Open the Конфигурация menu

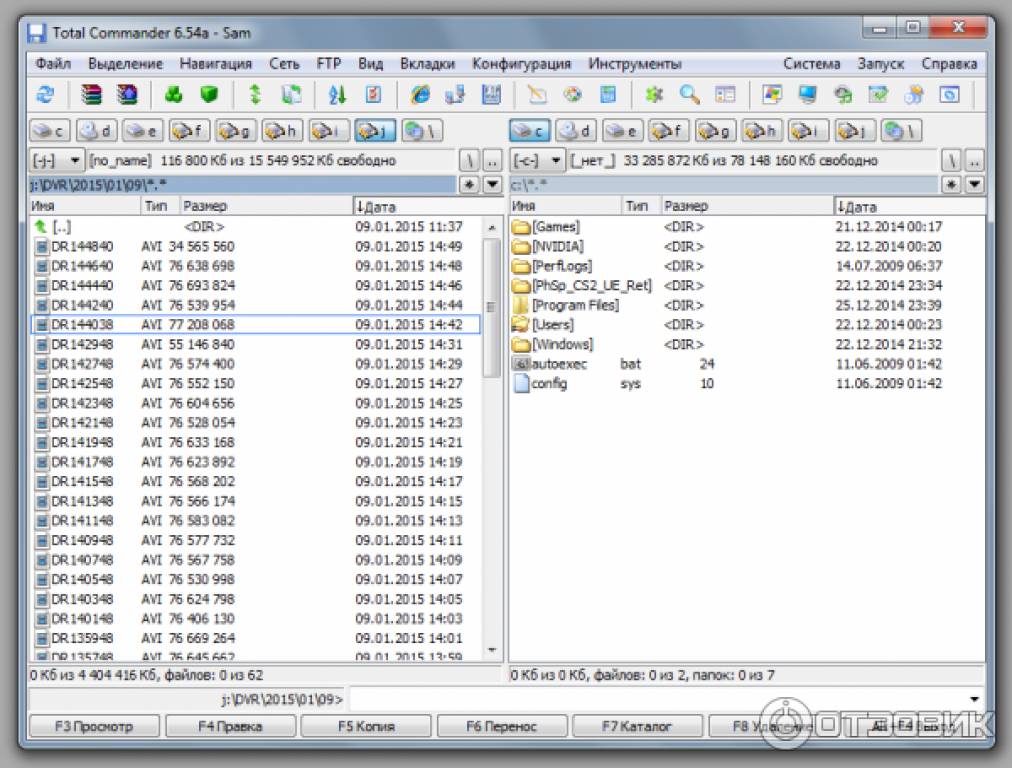[x=521, y=64]
